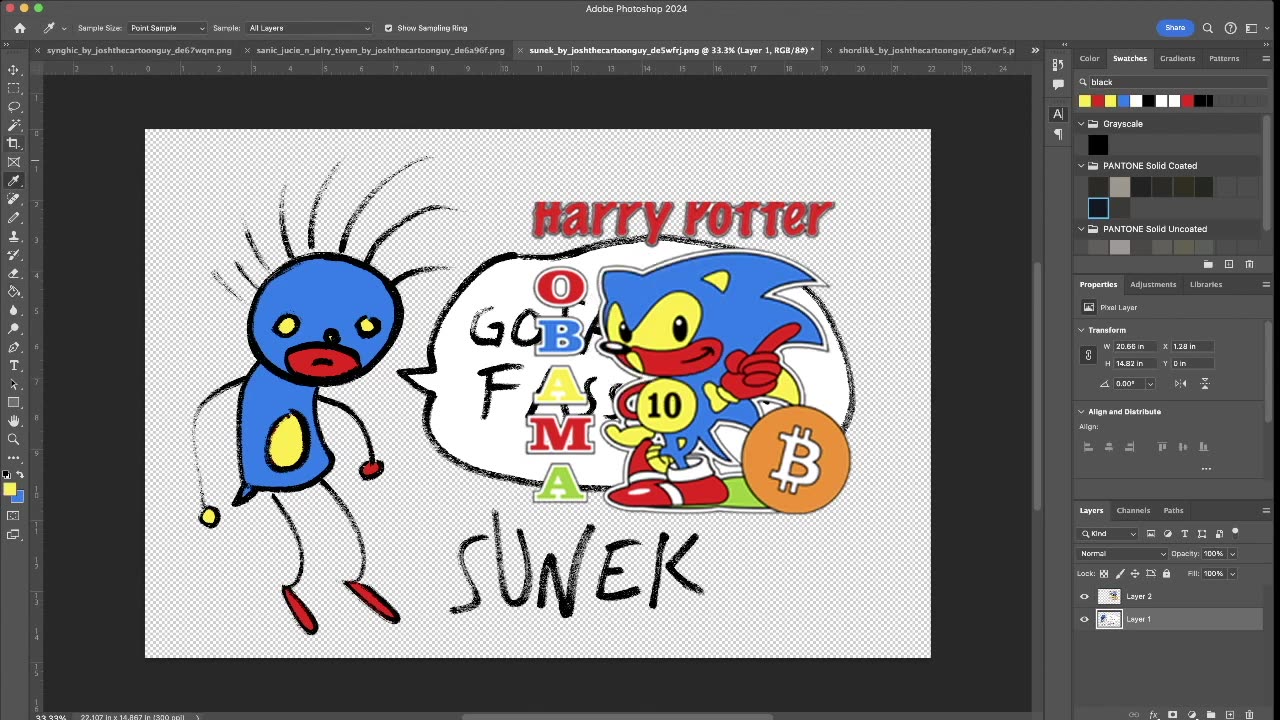Viewport: 1280px width, 720px height.
Task: Select the Move tool
Action: [x=14, y=70]
